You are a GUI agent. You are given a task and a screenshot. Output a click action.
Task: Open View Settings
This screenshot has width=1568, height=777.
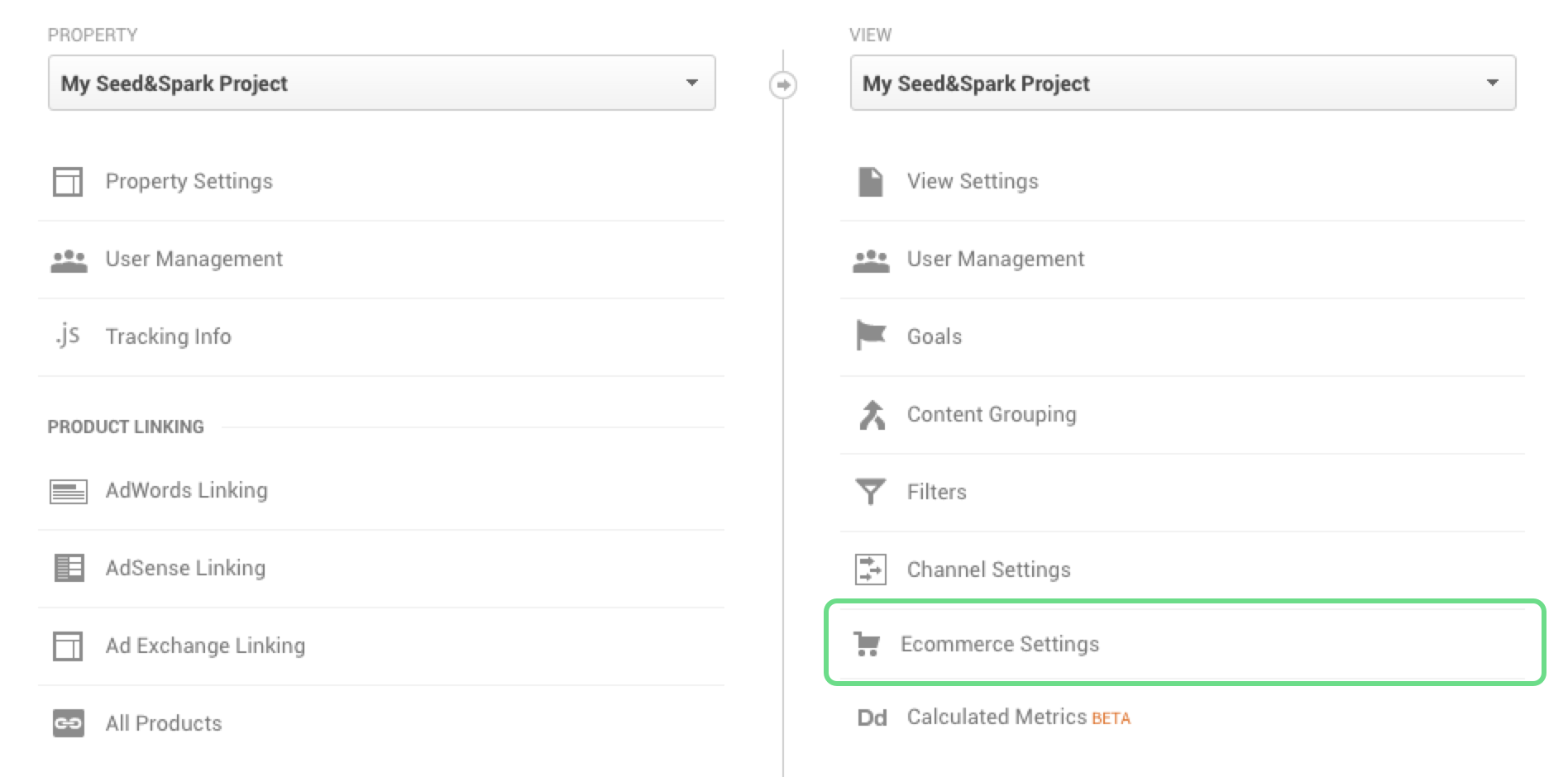click(x=973, y=182)
